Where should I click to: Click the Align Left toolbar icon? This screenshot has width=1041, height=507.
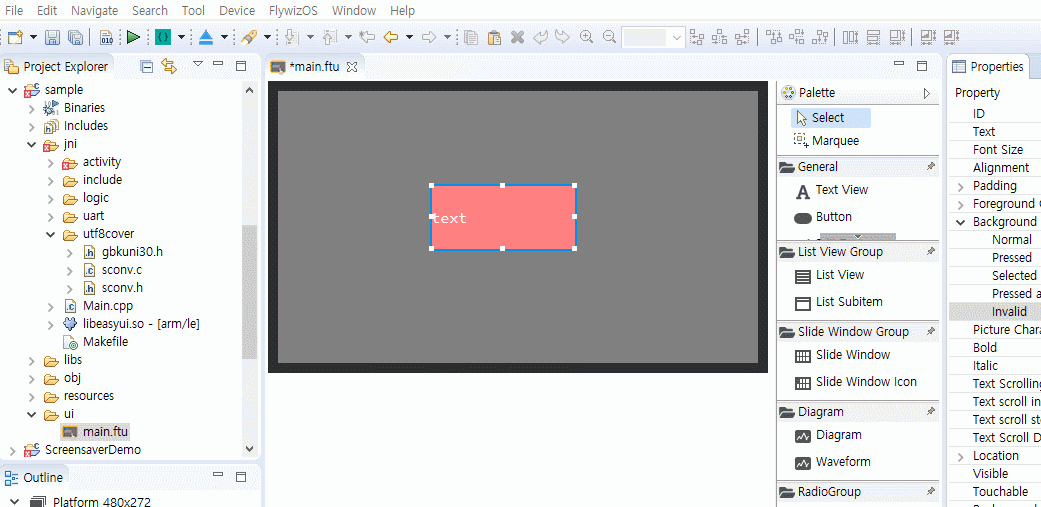(x=697, y=37)
